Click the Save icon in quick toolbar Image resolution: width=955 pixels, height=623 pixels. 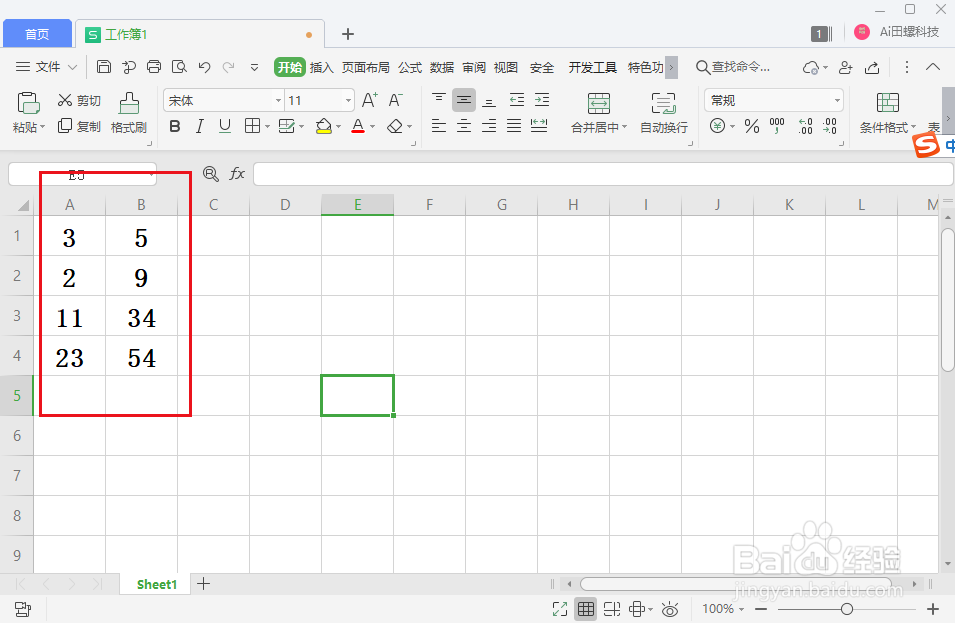pos(104,67)
